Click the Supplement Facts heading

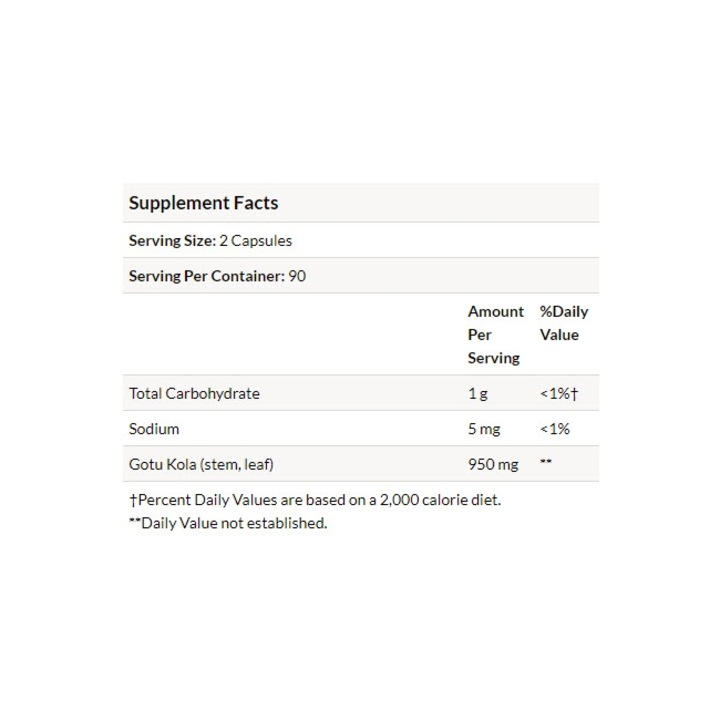pos(203,203)
